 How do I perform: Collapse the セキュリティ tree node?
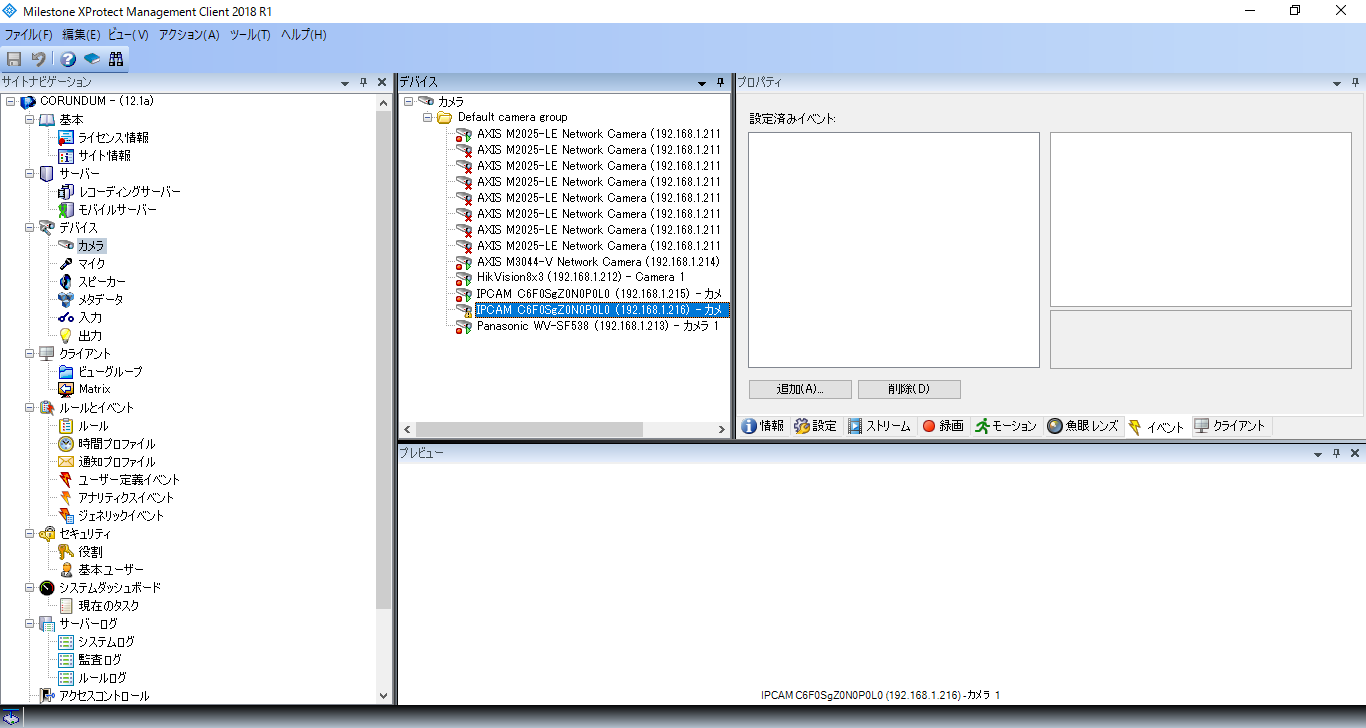(x=30, y=534)
